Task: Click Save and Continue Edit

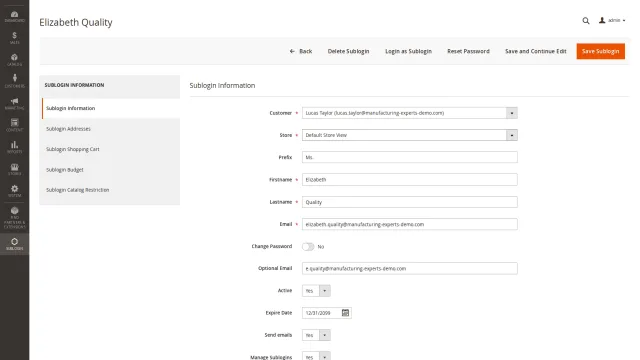Action: coord(536,51)
